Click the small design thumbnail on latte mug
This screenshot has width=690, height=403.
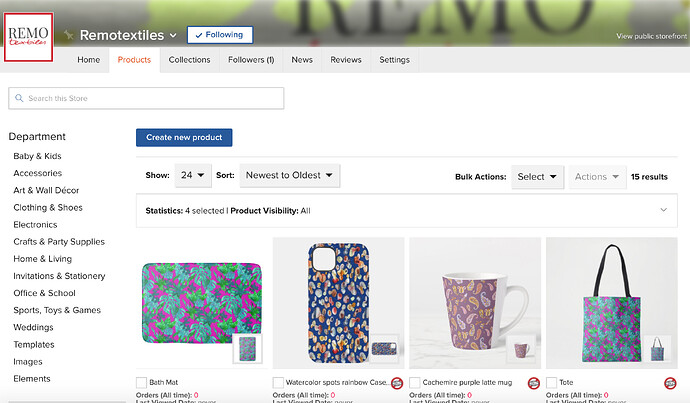[521, 349]
